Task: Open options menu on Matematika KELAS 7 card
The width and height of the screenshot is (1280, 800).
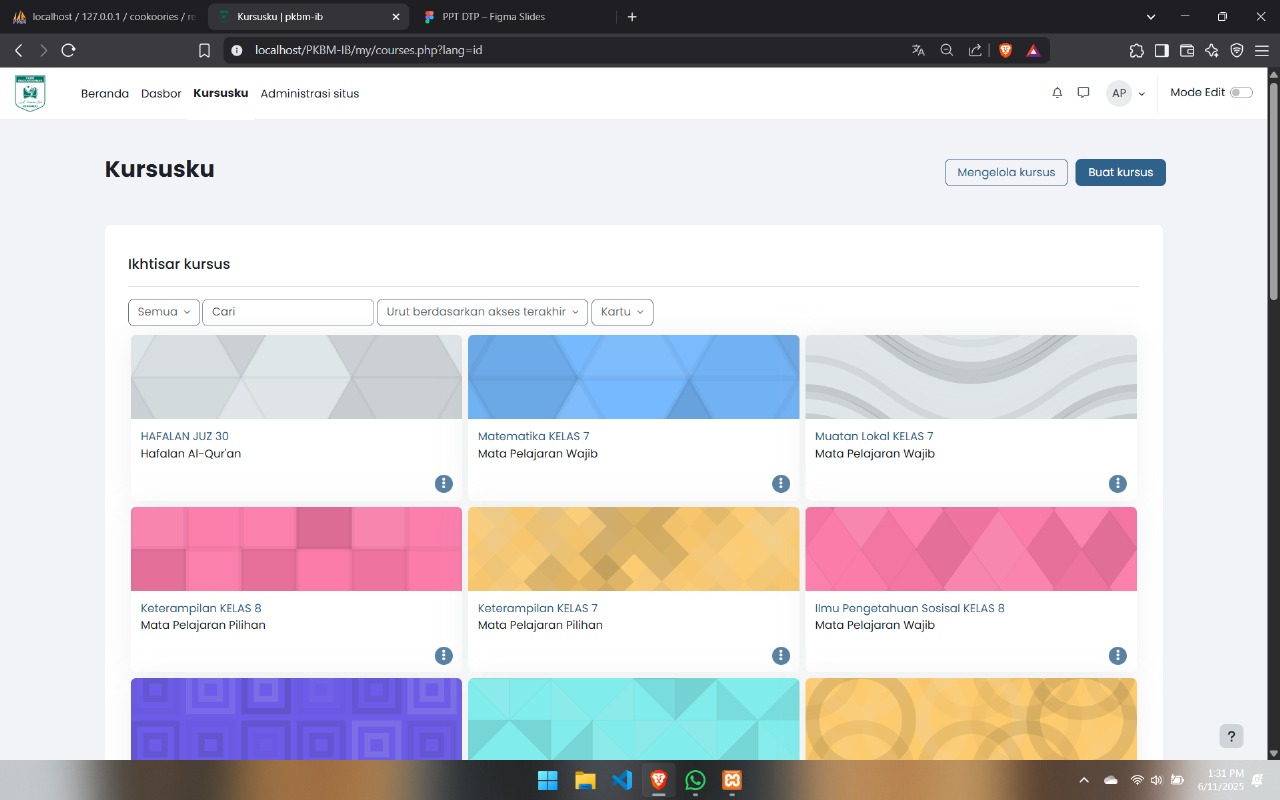Action: point(781,484)
